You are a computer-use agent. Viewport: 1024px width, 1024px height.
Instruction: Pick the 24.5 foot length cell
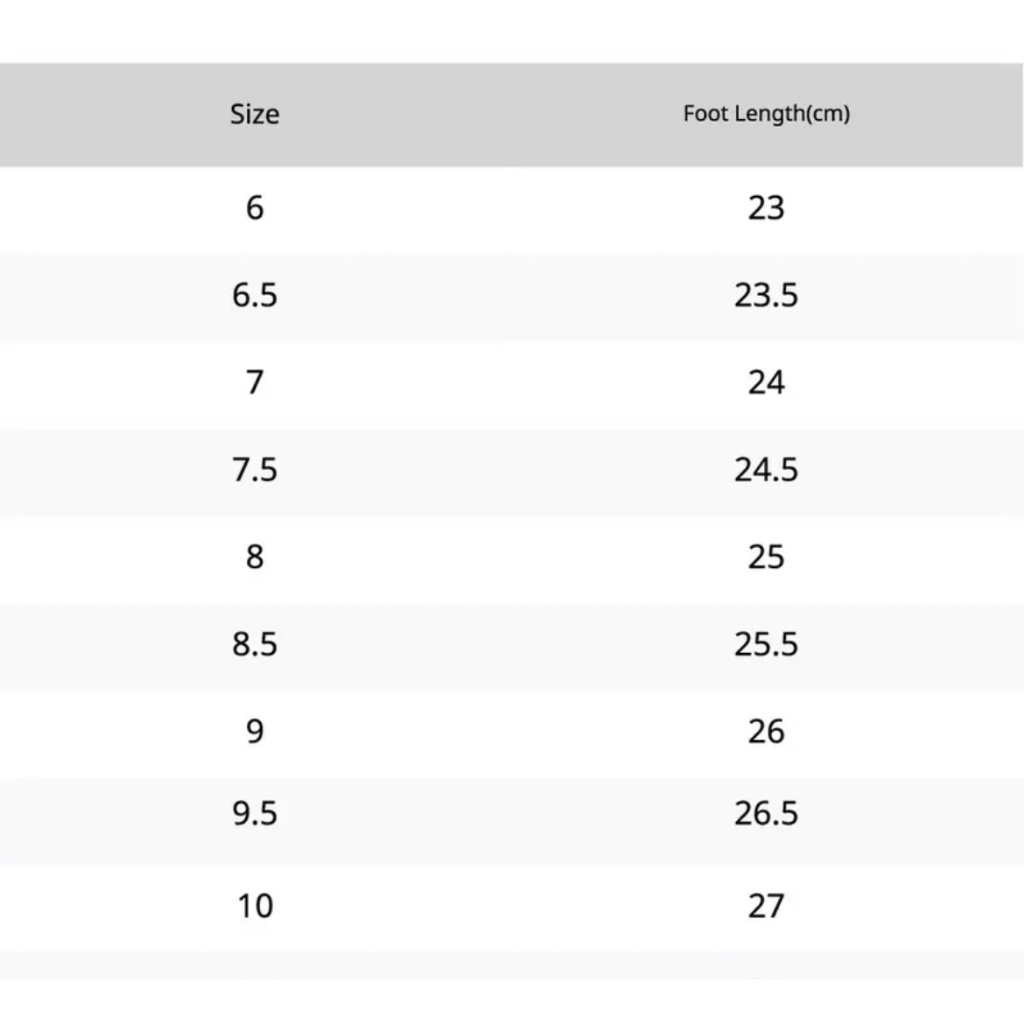[766, 470]
